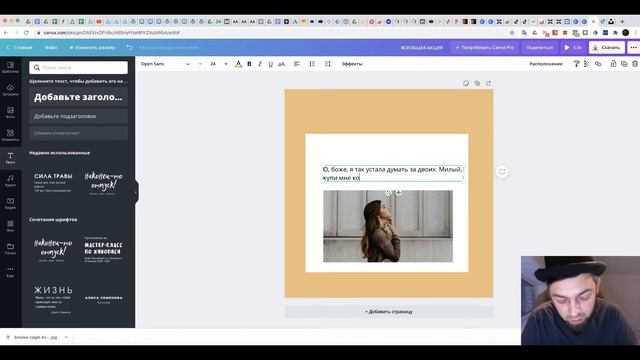Bookmark this page with star icon
The image size is (640, 360).
(512, 33)
